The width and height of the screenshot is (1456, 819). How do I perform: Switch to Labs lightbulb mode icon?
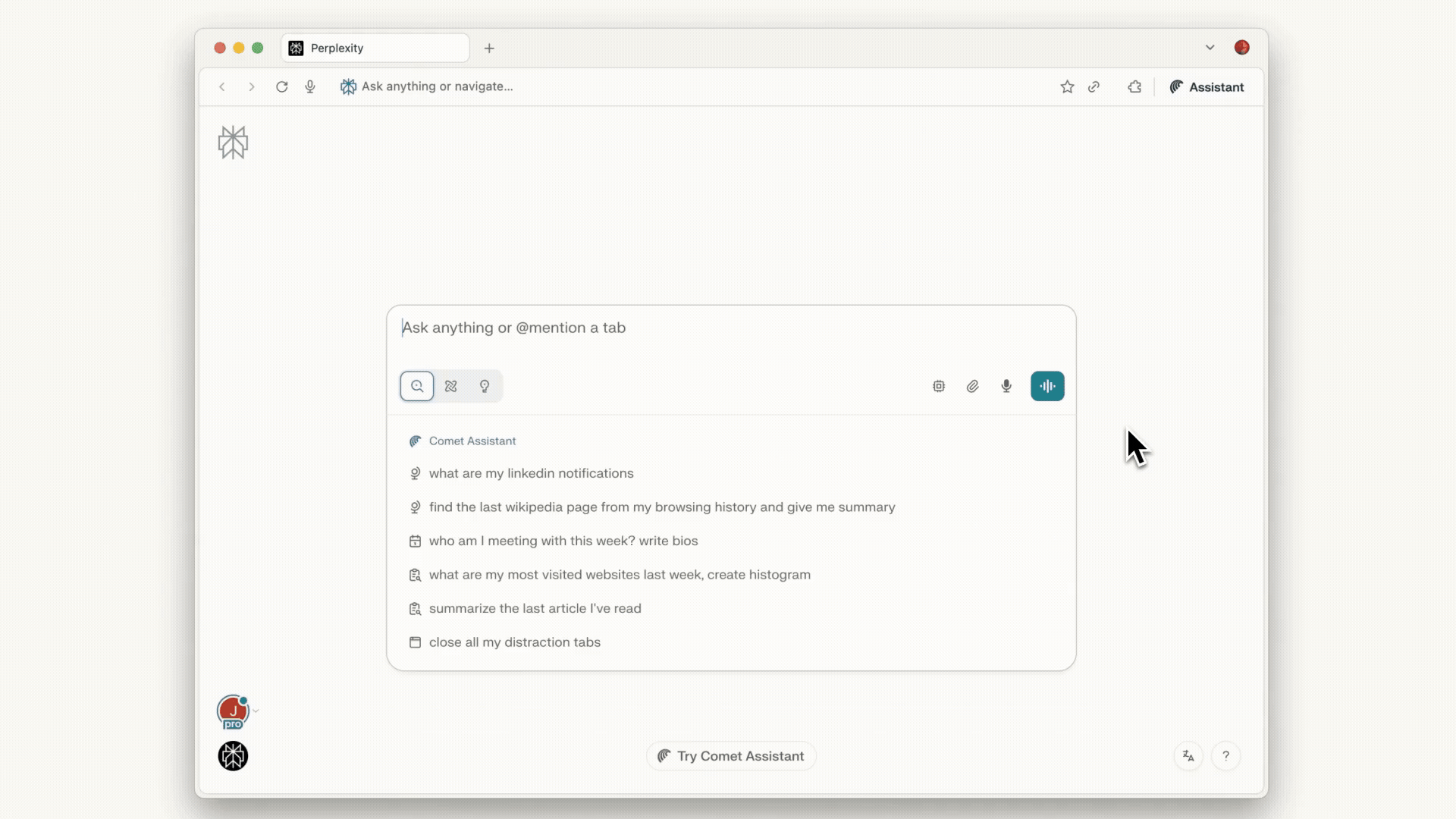tap(485, 386)
